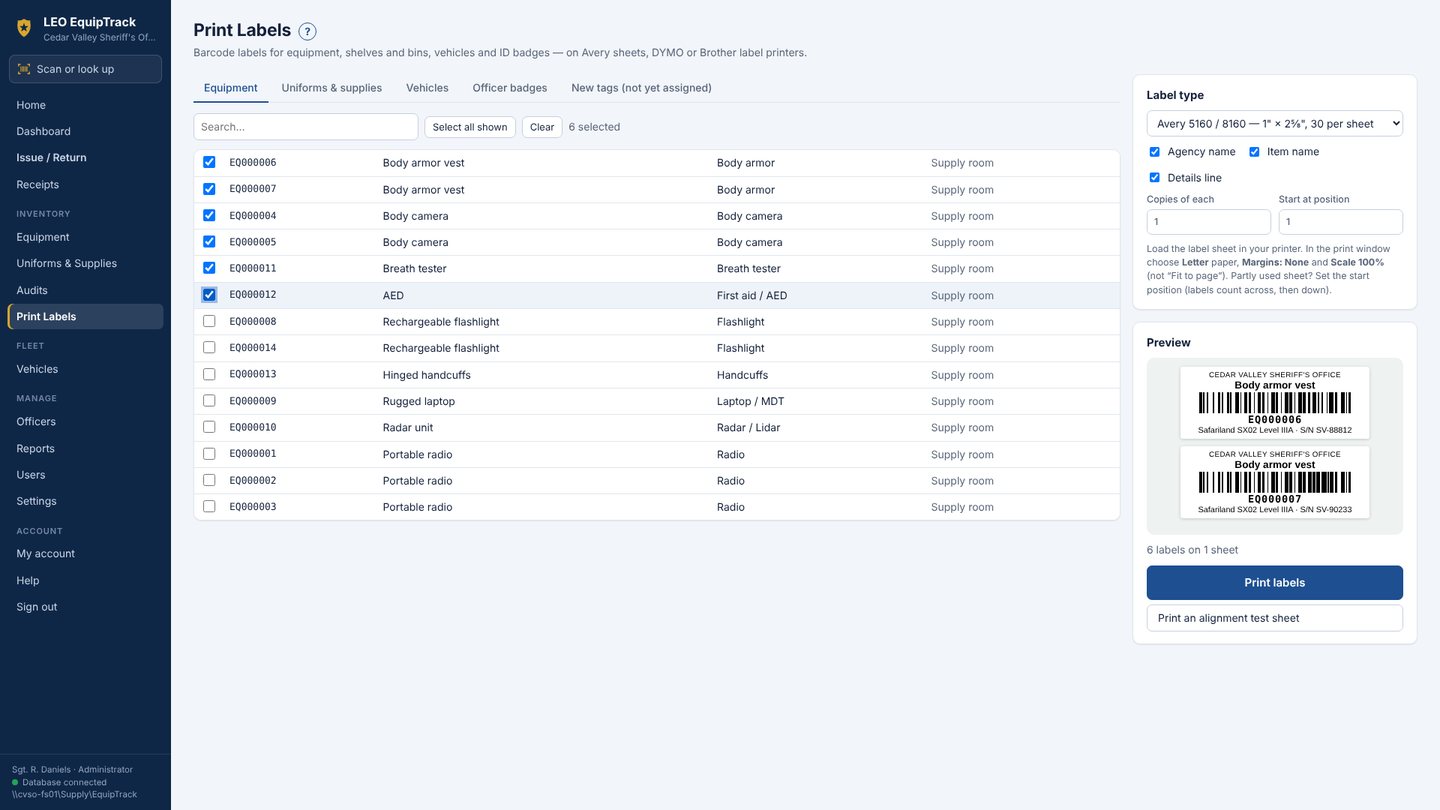The width and height of the screenshot is (1440, 810).
Task: Click the Select all shown button
Action: pyautogui.click(x=470, y=127)
